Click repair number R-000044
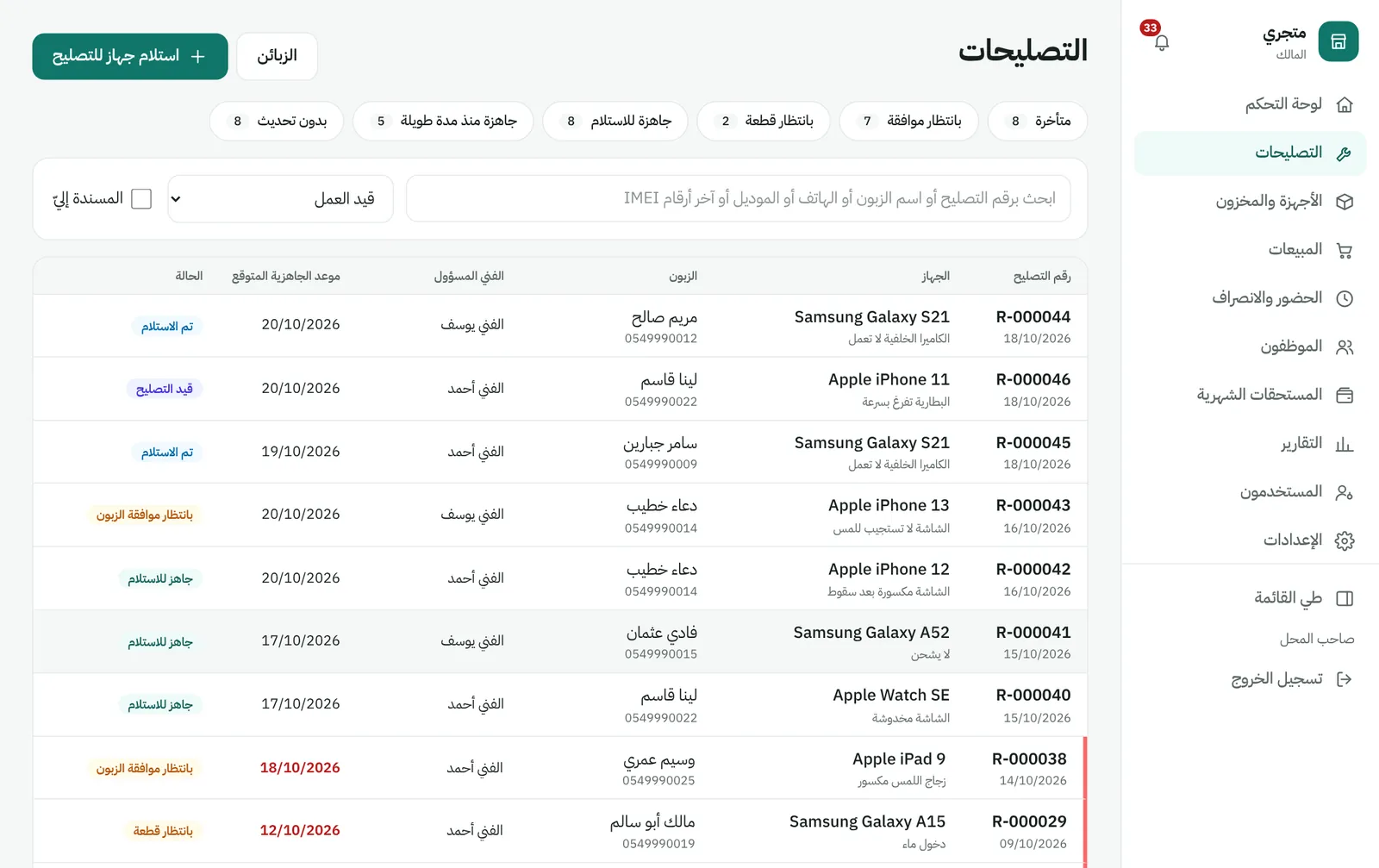This screenshot has width=1379, height=868. click(x=1033, y=317)
